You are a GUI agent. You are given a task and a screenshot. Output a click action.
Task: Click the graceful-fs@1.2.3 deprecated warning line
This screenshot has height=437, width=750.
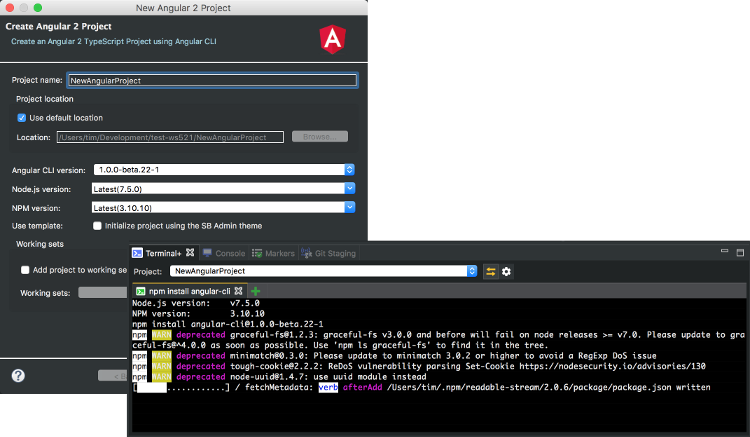point(439,340)
